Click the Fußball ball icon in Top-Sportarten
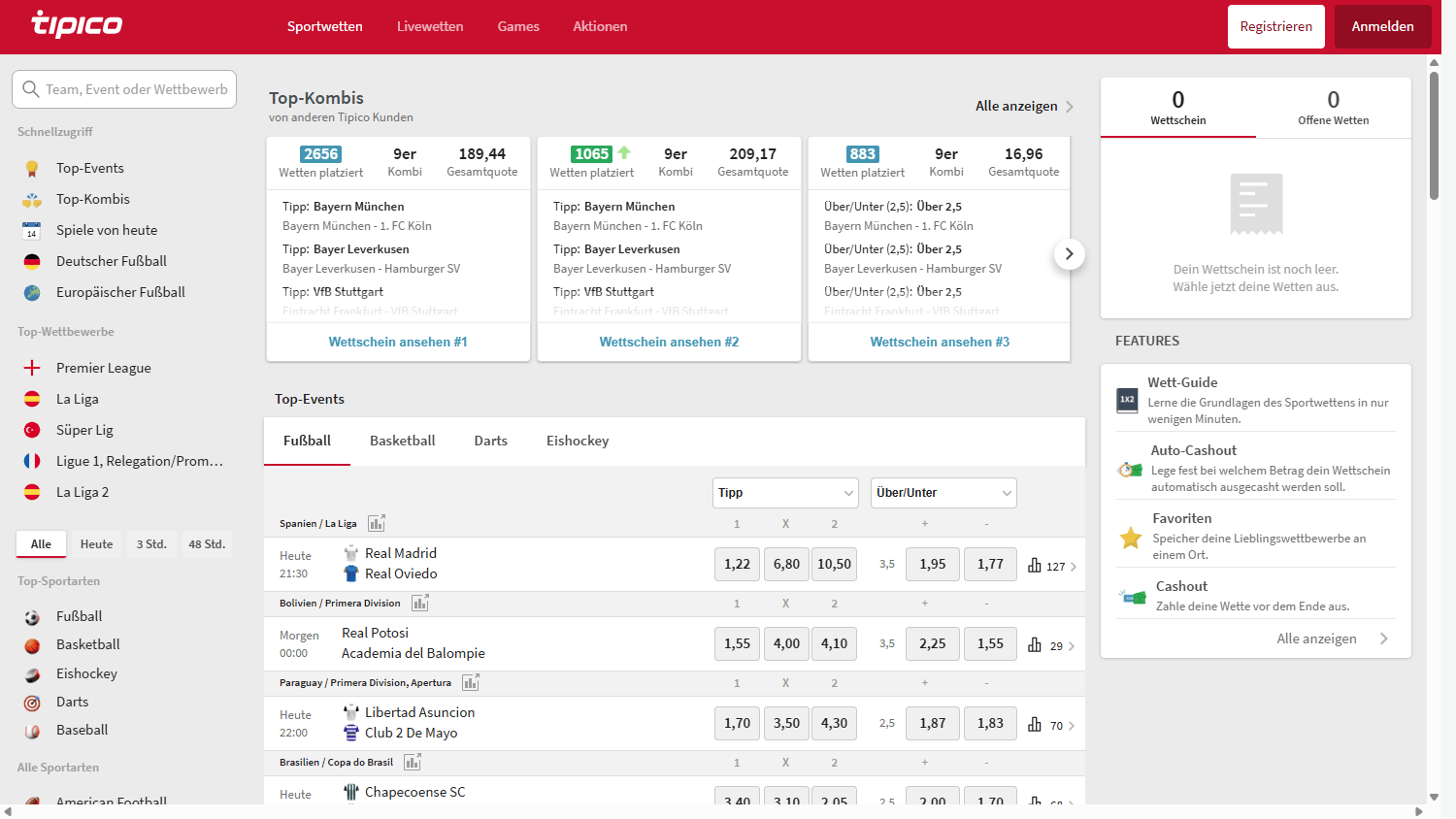This screenshot has height=819, width=1456. (32, 617)
